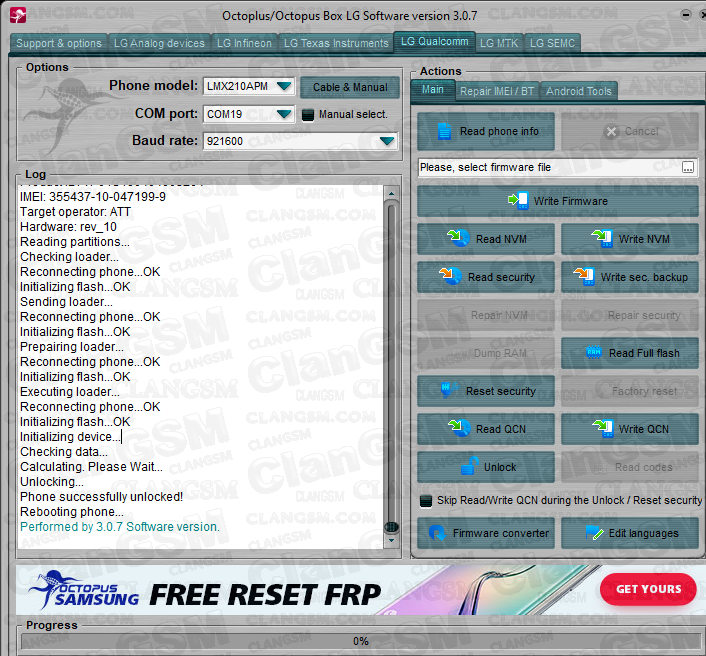Click the firmware file browse ellipsis button

[688, 167]
